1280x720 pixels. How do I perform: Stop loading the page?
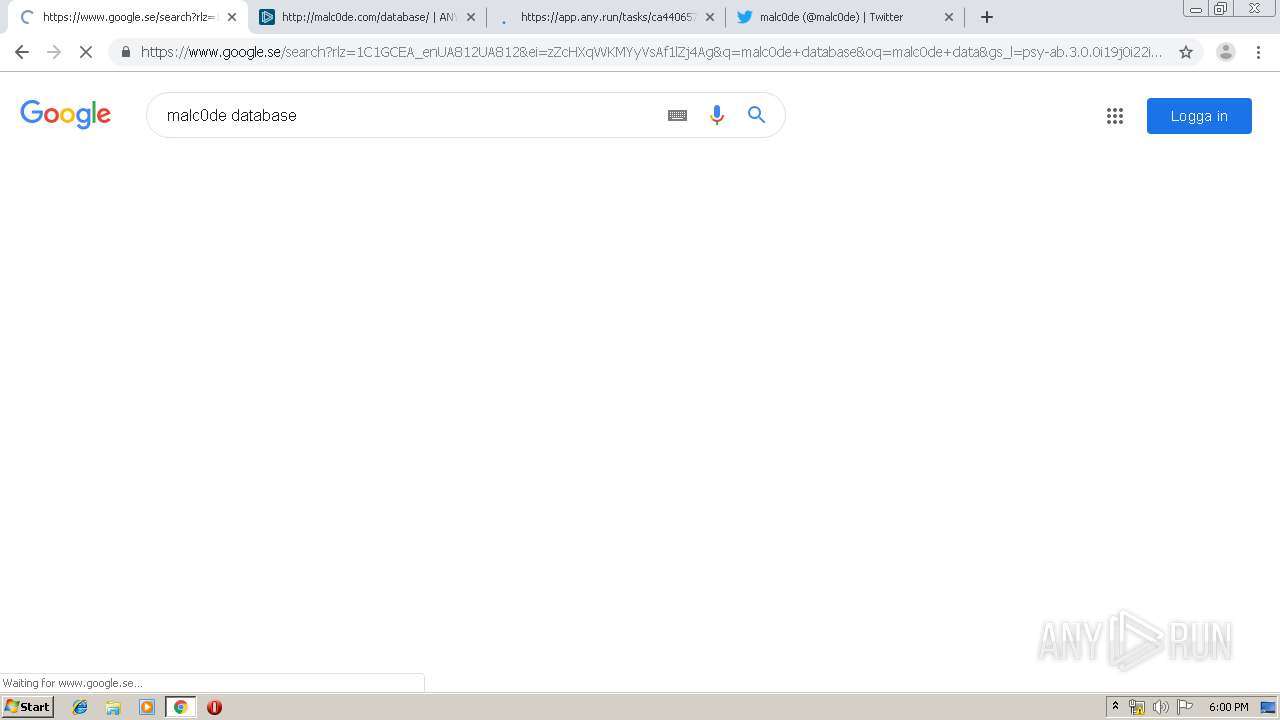[86, 52]
